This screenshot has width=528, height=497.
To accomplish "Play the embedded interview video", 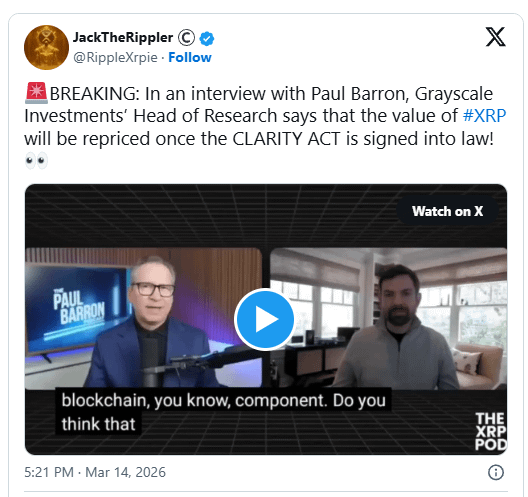I will click(x=265, y=319).
